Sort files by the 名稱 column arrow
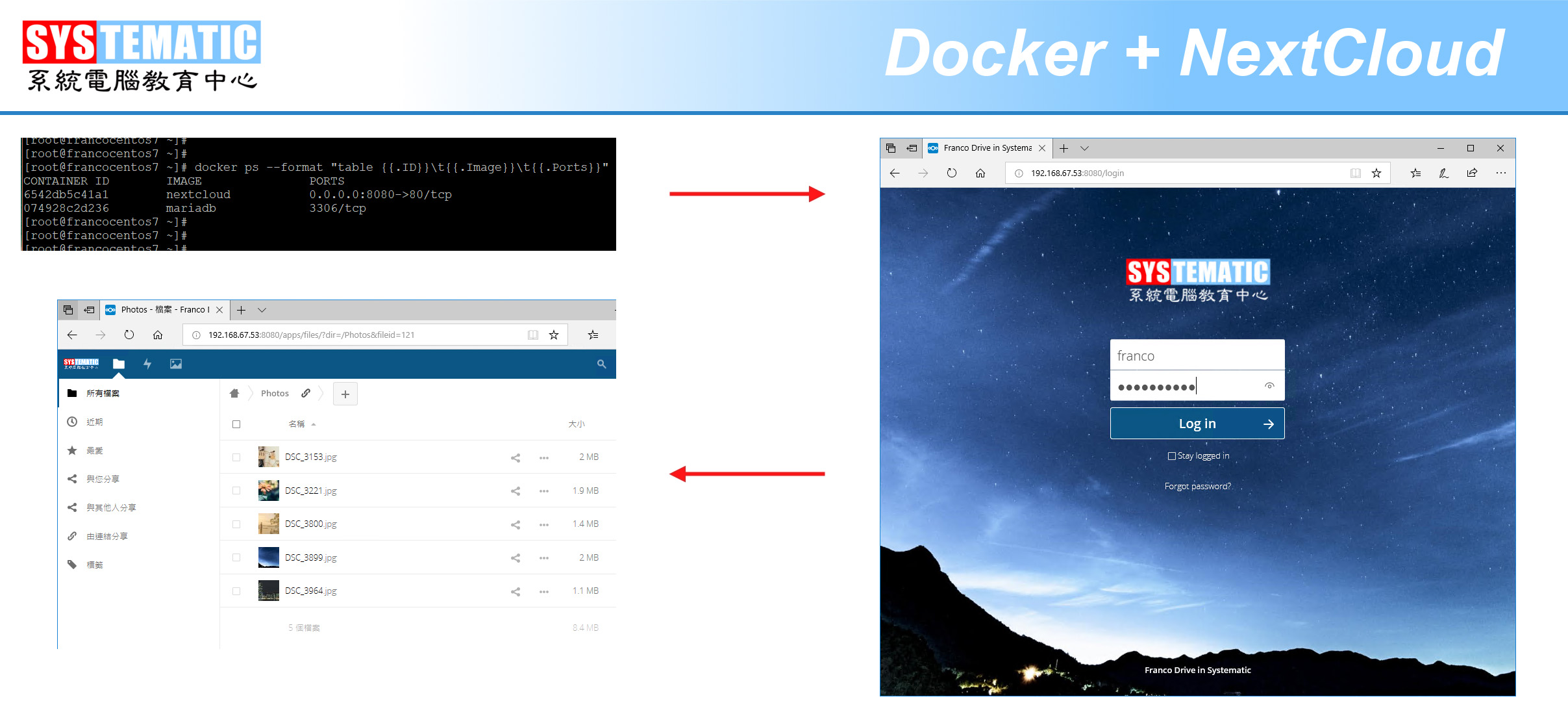Screen dimensions: 1568x727 tap(314, 424)
